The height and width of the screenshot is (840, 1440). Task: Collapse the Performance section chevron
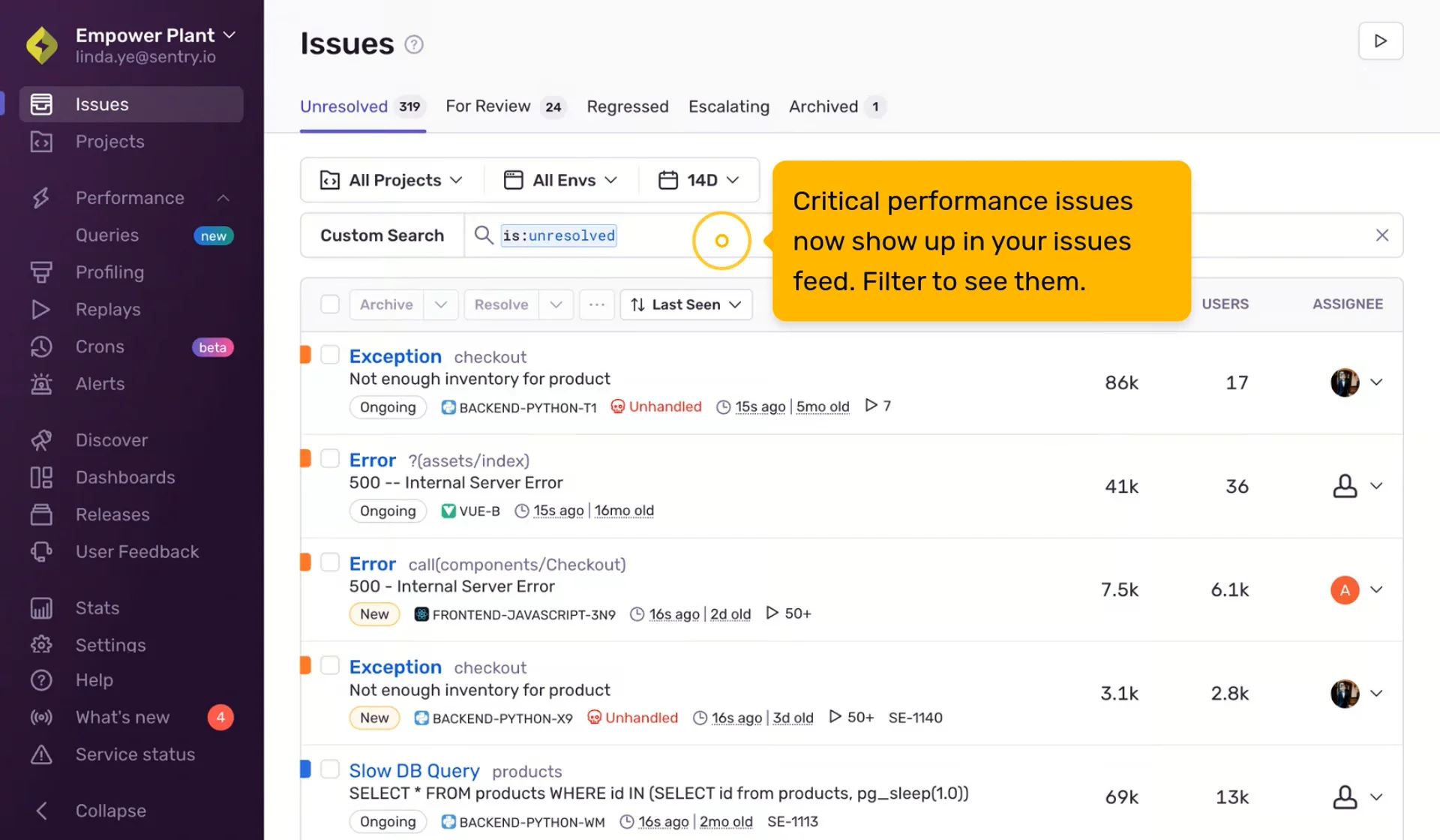coord(223,198)
